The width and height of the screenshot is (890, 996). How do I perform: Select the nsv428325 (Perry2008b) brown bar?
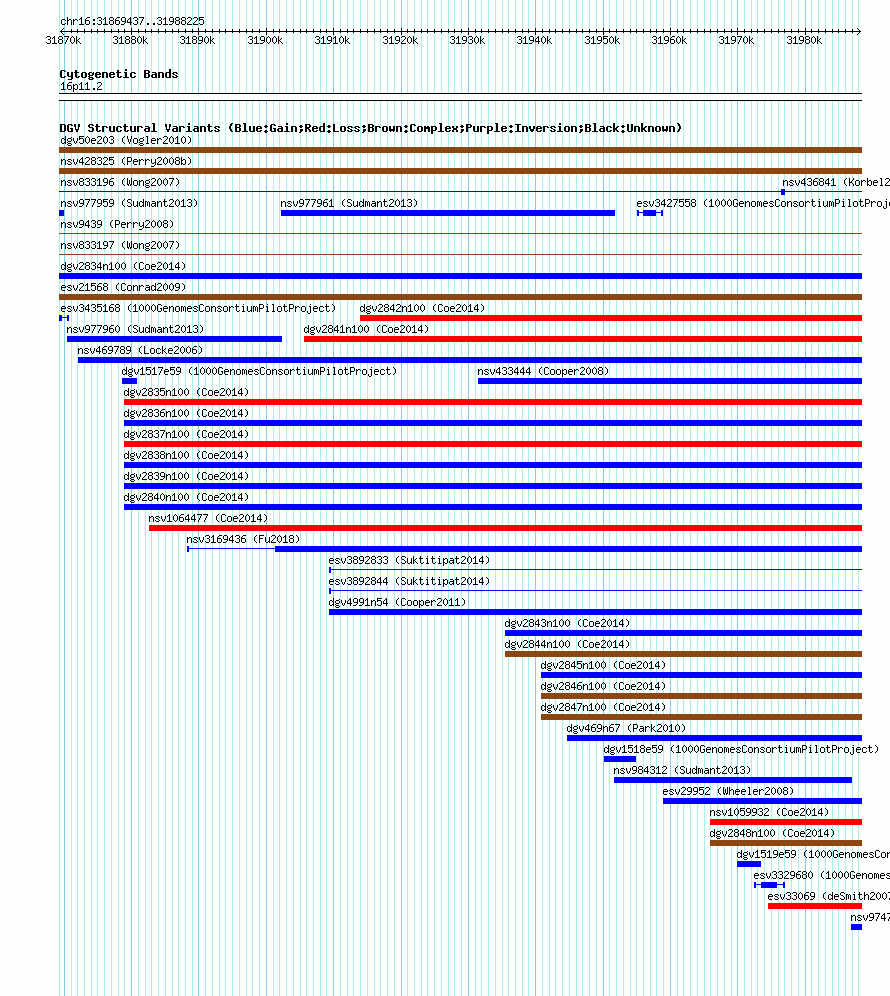pos(461,171)
